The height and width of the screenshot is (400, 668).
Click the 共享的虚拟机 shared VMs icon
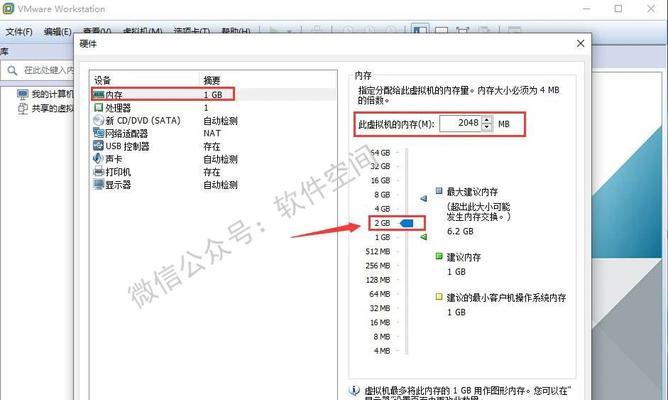(x=23, y=109)
